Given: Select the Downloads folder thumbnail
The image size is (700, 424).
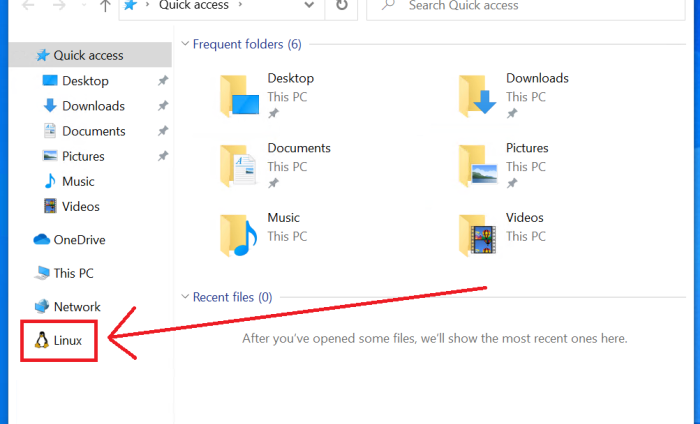Looking at the screenshot, I should [x=477, y=96].
